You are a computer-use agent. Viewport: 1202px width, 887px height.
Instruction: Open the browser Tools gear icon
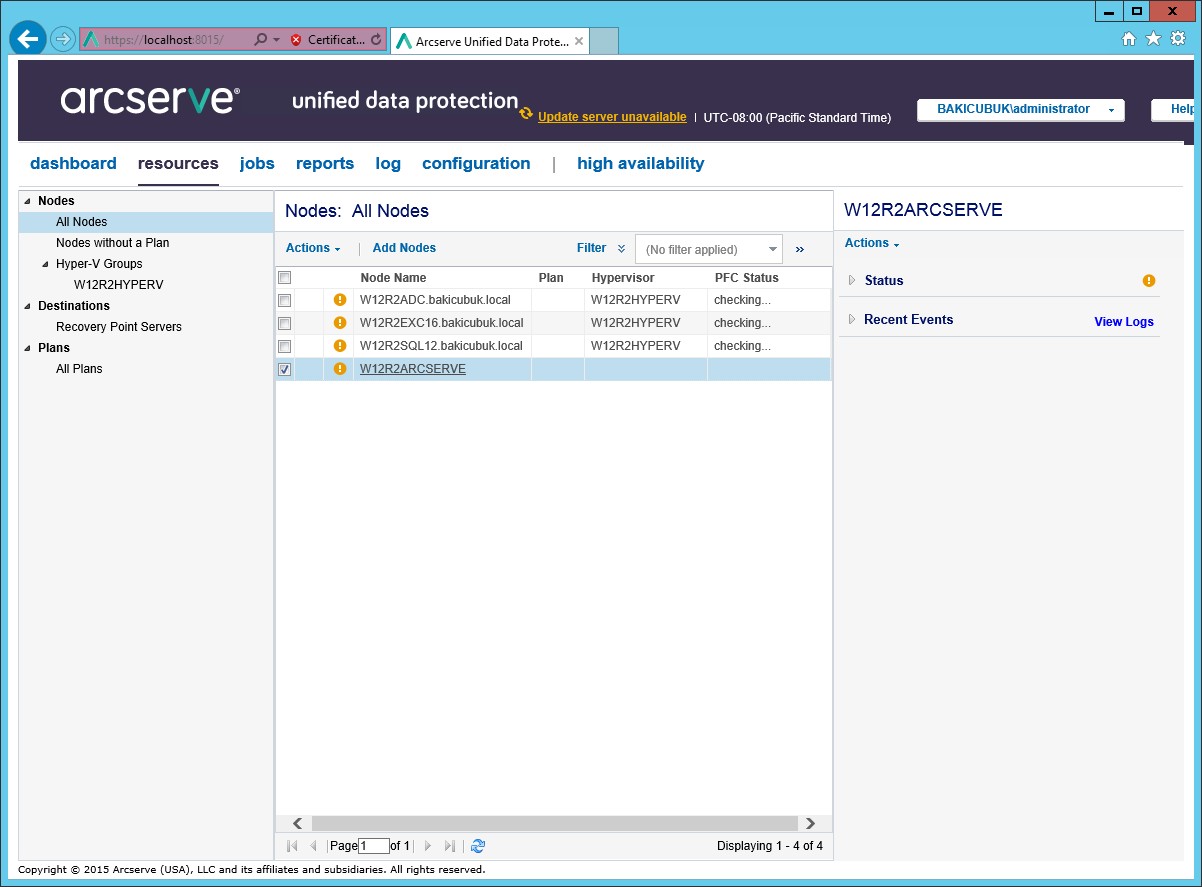click(1178, 39)
